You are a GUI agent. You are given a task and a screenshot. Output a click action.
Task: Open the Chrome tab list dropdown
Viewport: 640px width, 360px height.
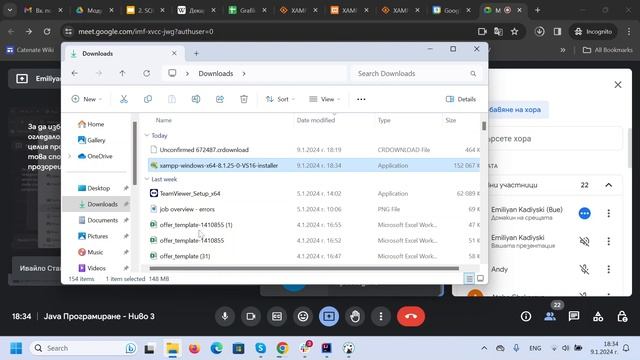pyautogui.click(x=10, y=10)
